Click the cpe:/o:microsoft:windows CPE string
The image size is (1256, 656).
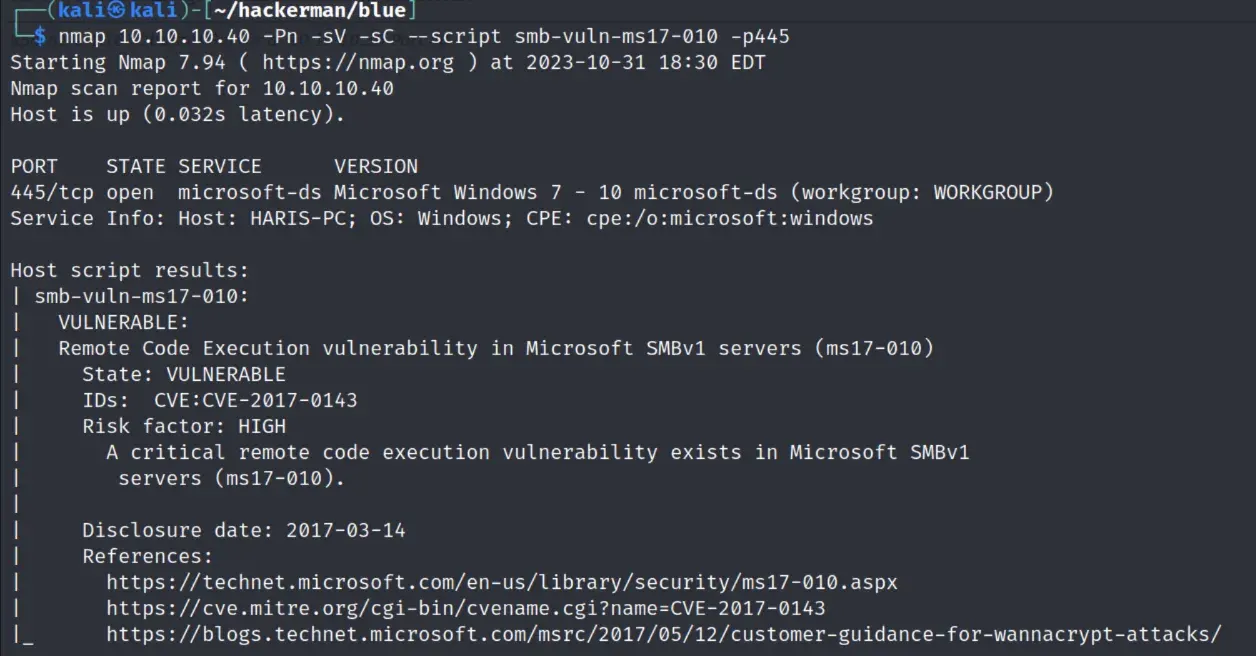[730, 218]
